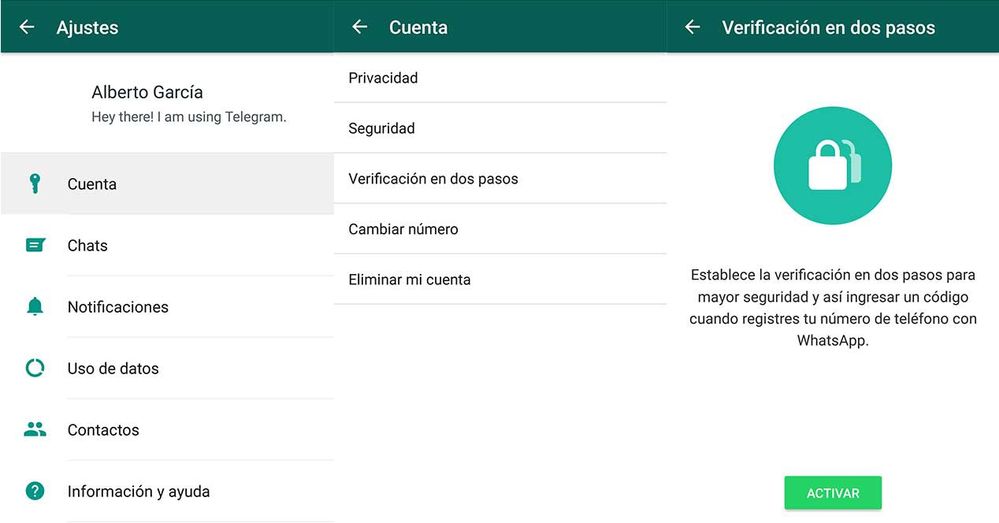The width and height of the screenshot is (999, 523).
Task: Tap the question mark help icon
Action: (x=35, y=491)
